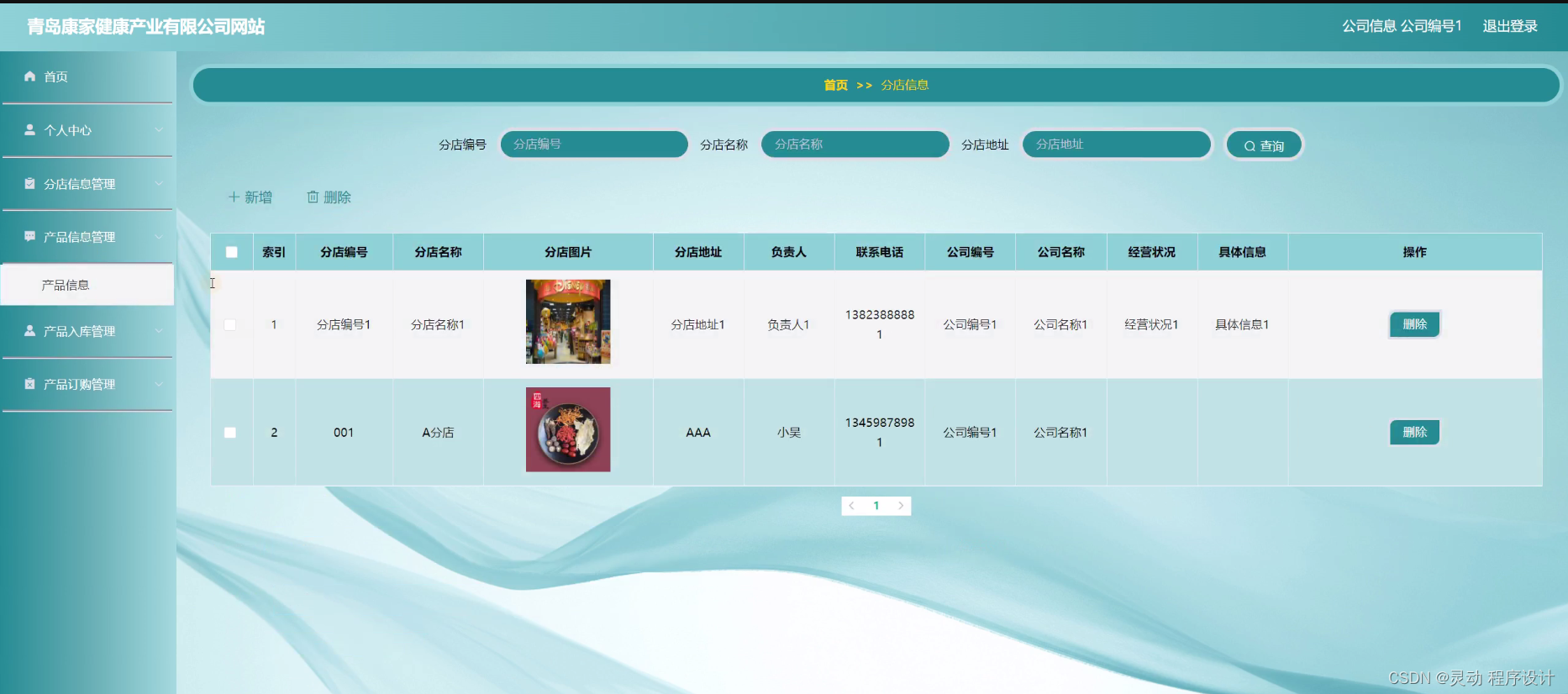Viewport: 1568px width, 694px height.
Task: Click phone number 13823888881 cell
Action: click(x=880, y=324)
